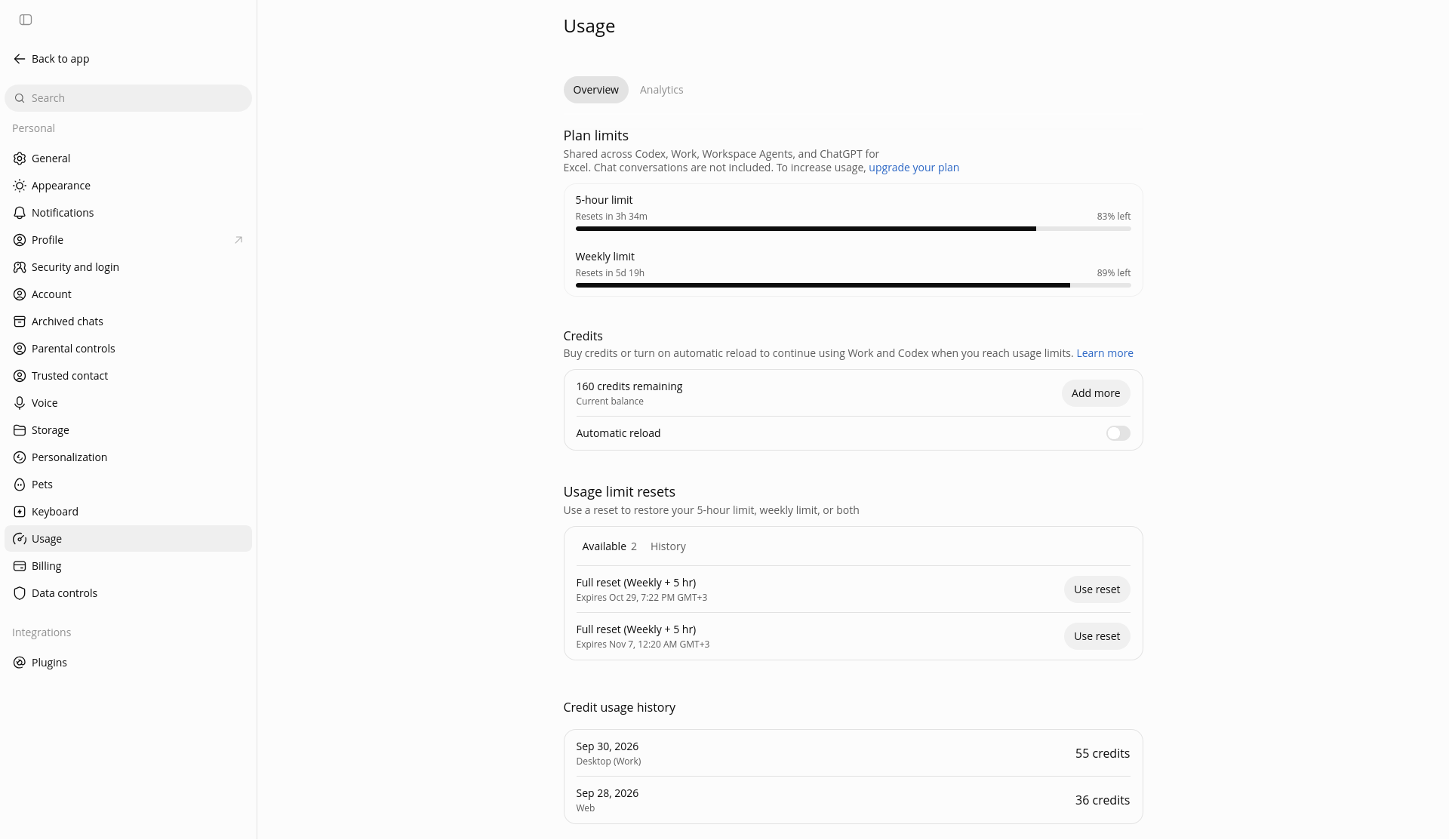The width and height of the screenshot is (1449, 840).
Task: Click the Personalization icon
Action: tap(20, 457)
